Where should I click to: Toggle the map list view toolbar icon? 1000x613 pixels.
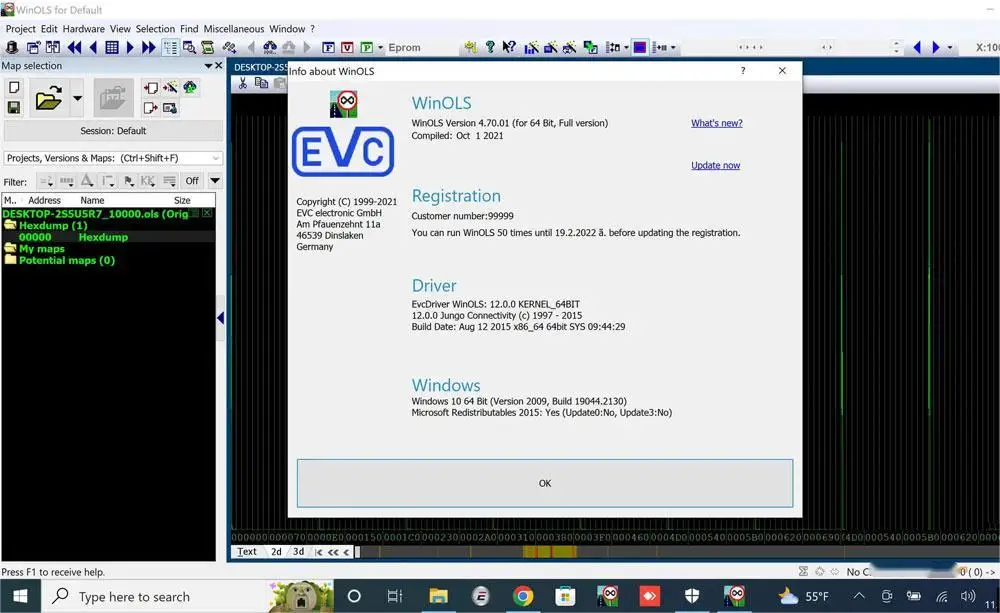coord(170,47)
